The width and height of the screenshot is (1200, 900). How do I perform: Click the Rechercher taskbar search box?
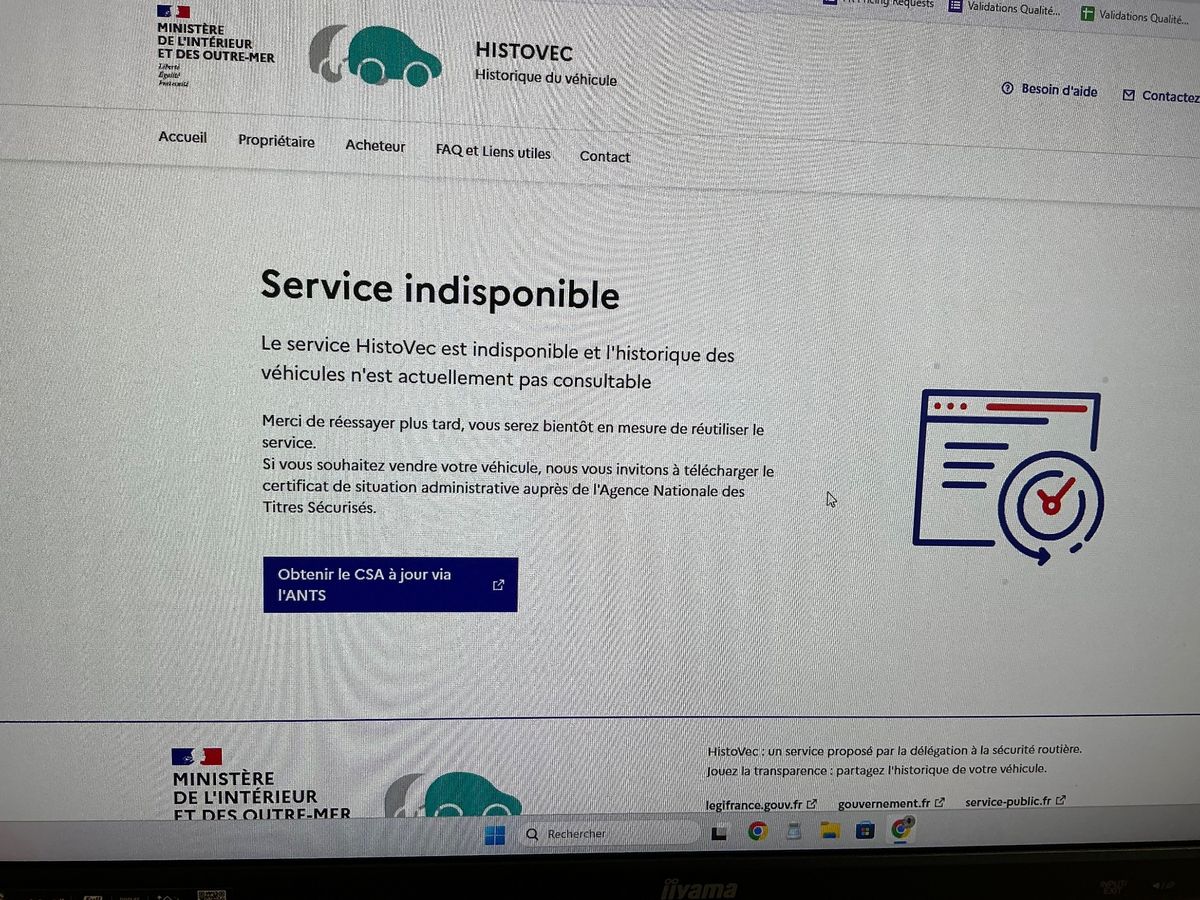tap(608, 833)
